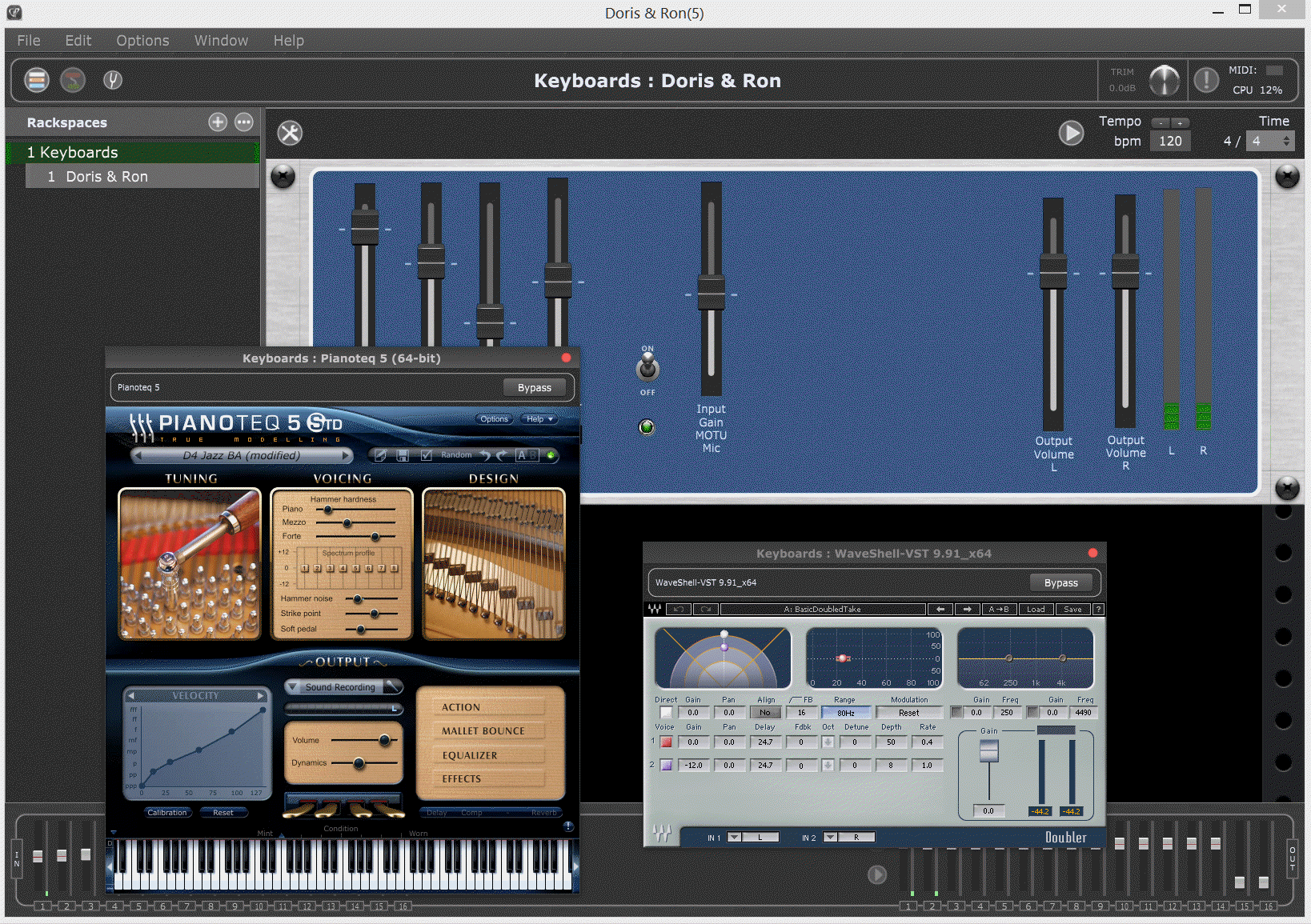Save the Pianoteq preset with the floppy icon
The height and width of the screenshot is (924, 1311).
pyautogui.click(x=403, y=454)
